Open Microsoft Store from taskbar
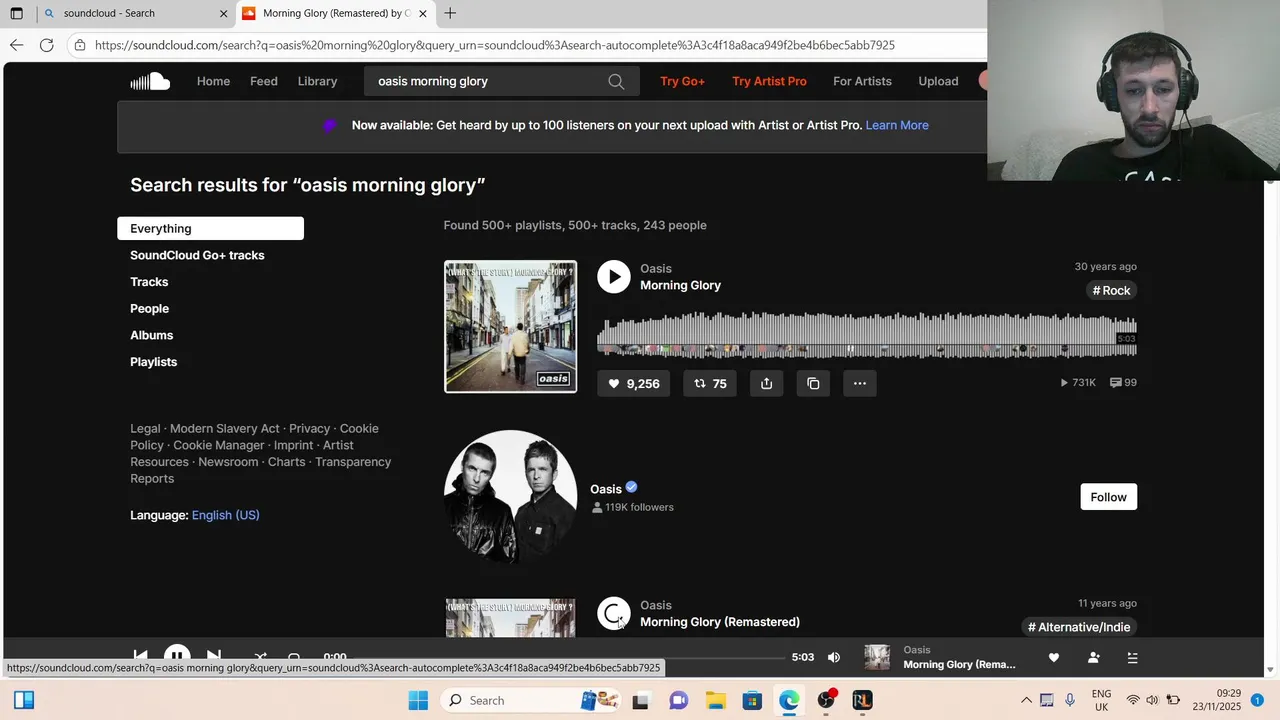 [x=752, y=700]
